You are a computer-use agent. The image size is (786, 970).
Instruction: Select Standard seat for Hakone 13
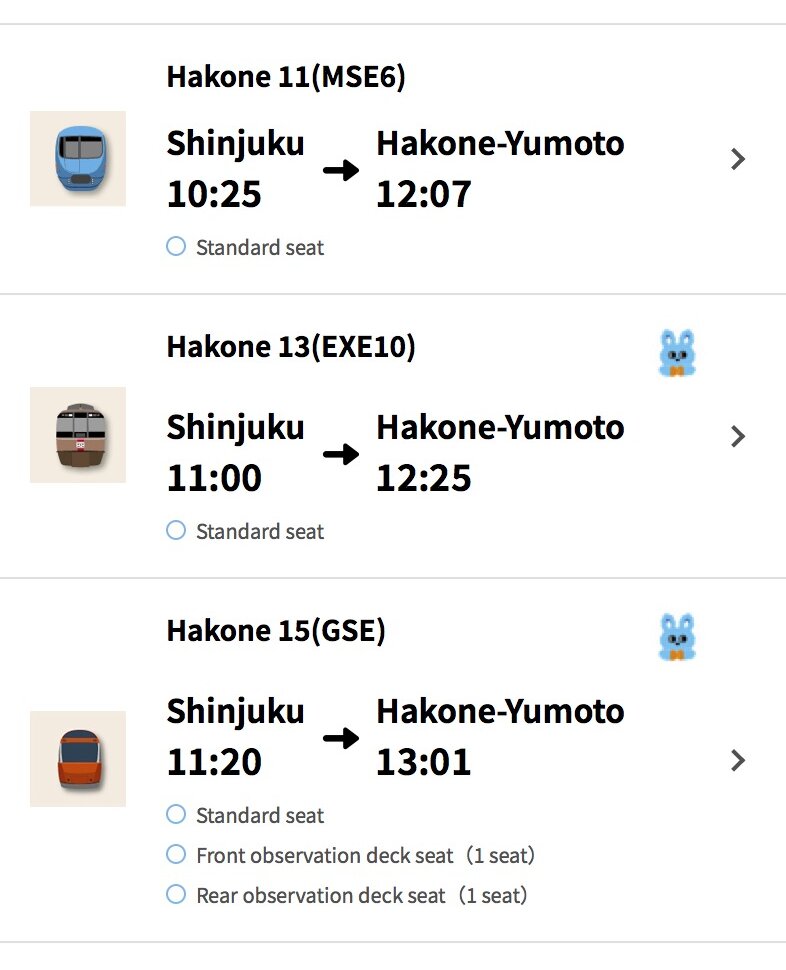point(176,530)
